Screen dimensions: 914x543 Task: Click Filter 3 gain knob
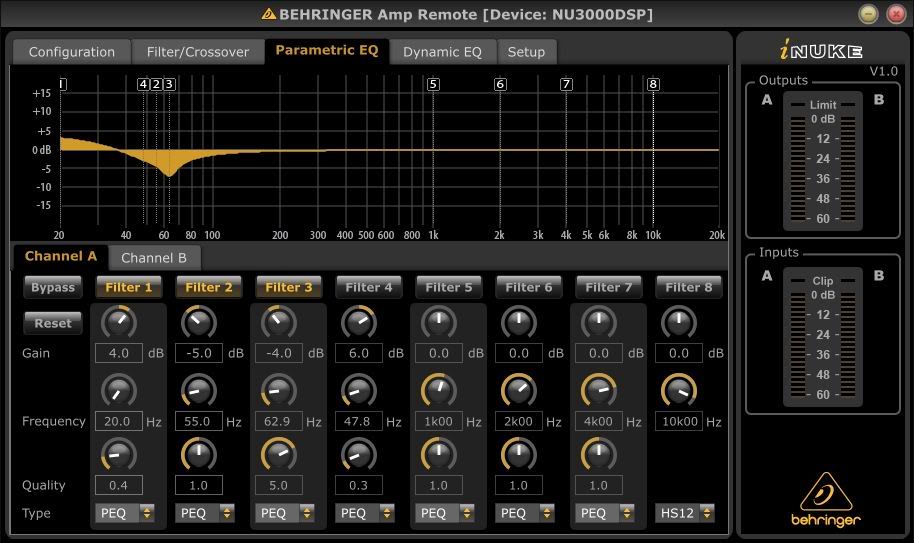(279, 322)
